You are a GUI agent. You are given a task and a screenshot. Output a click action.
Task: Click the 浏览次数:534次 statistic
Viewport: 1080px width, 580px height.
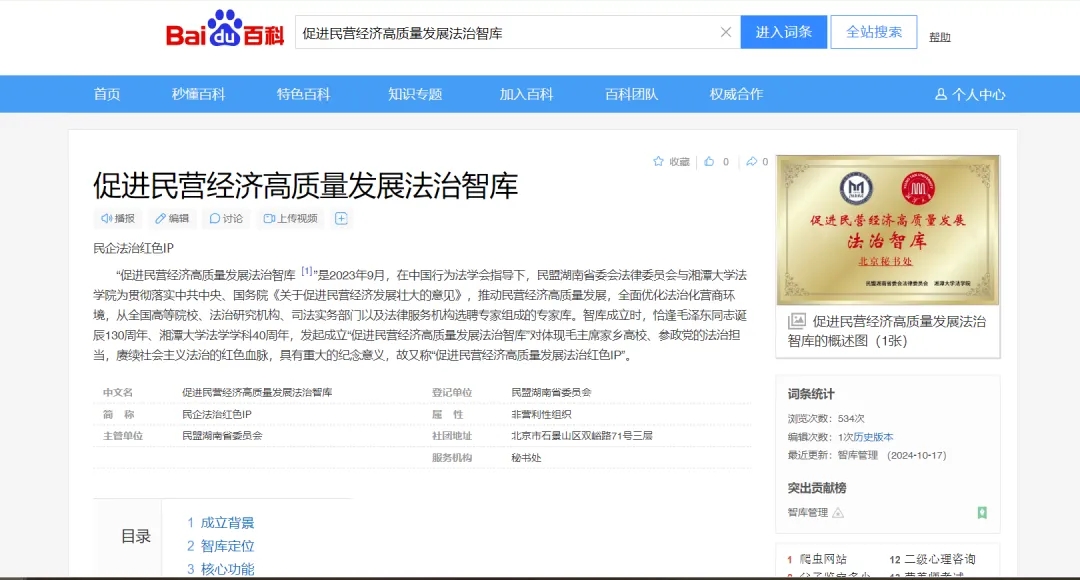[x=826, y=418]
